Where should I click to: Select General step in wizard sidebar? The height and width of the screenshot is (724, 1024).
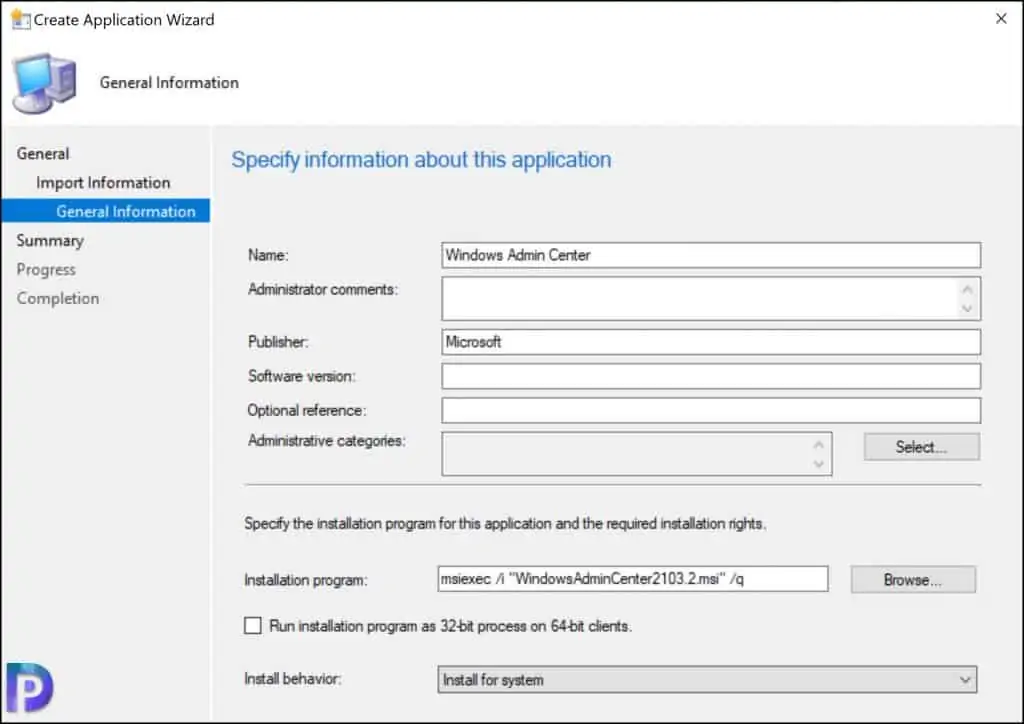tap(43, 153)
